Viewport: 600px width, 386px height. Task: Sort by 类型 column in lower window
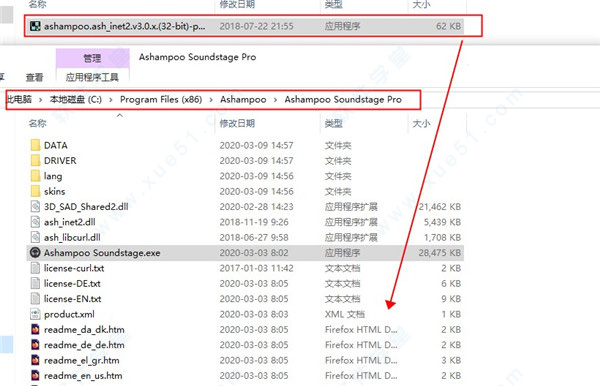point(334,123)
